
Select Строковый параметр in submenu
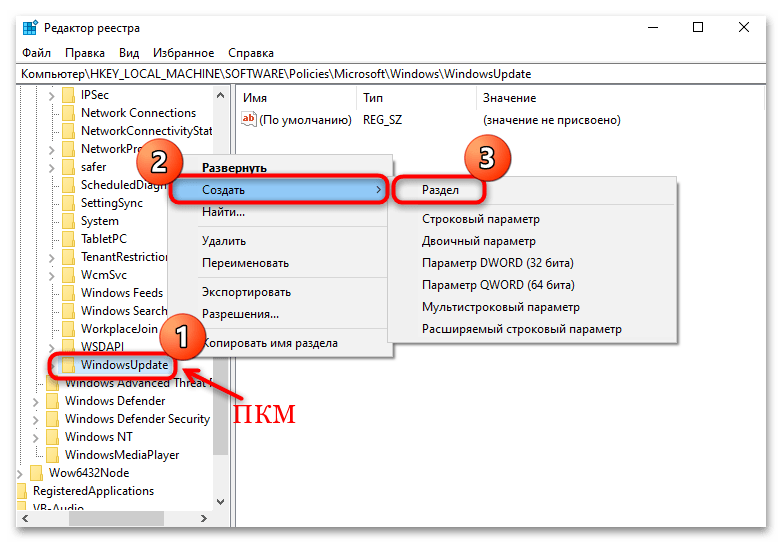(x=533, y=219)
